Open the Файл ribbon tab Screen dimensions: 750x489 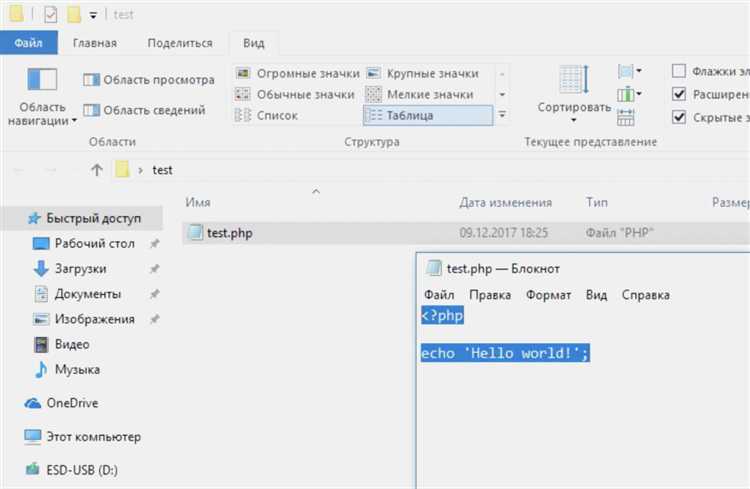(x=29, y=43)
